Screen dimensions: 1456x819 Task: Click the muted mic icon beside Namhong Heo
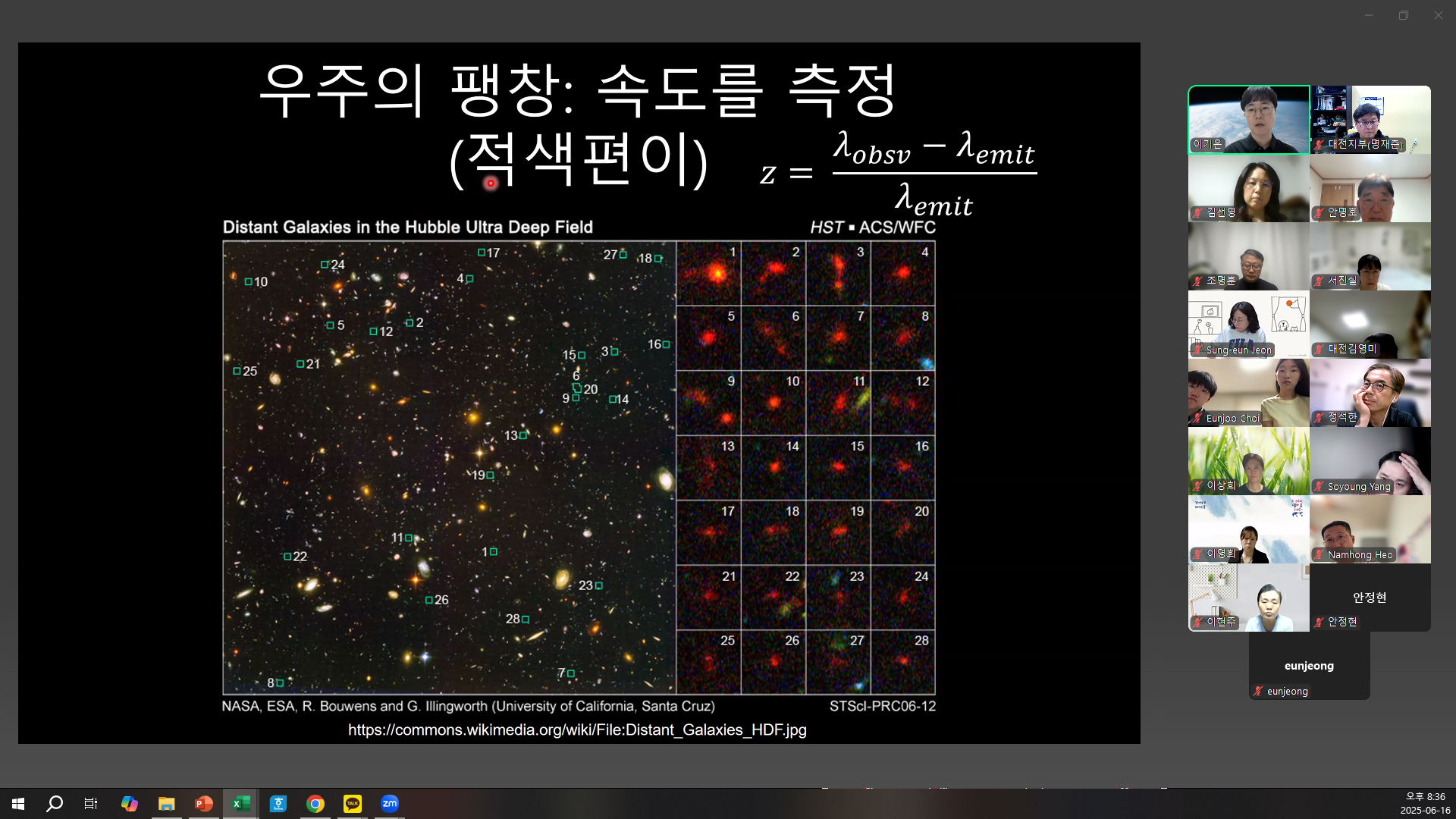(x=1319, y=555)
